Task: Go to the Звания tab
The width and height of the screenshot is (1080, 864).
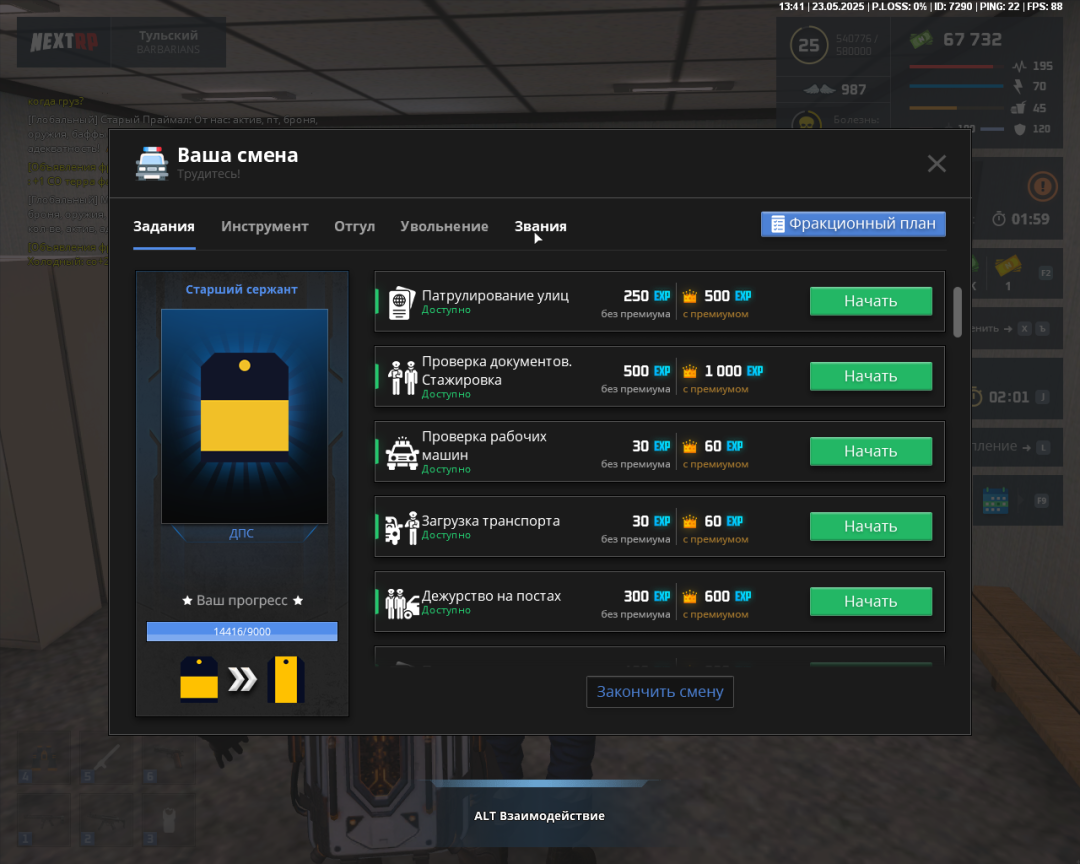Action: pyautogui.click(x=540, y=226)
